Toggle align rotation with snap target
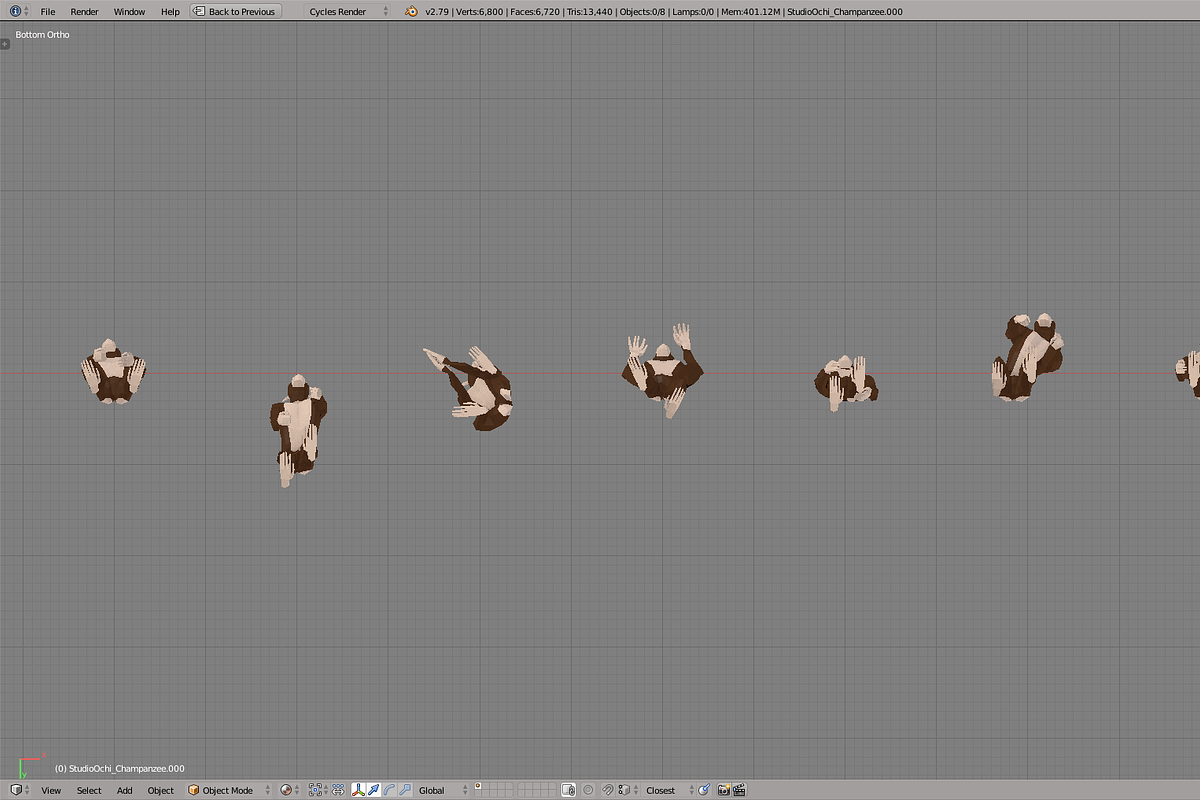 pyautogui.click(x=703, y=790)
